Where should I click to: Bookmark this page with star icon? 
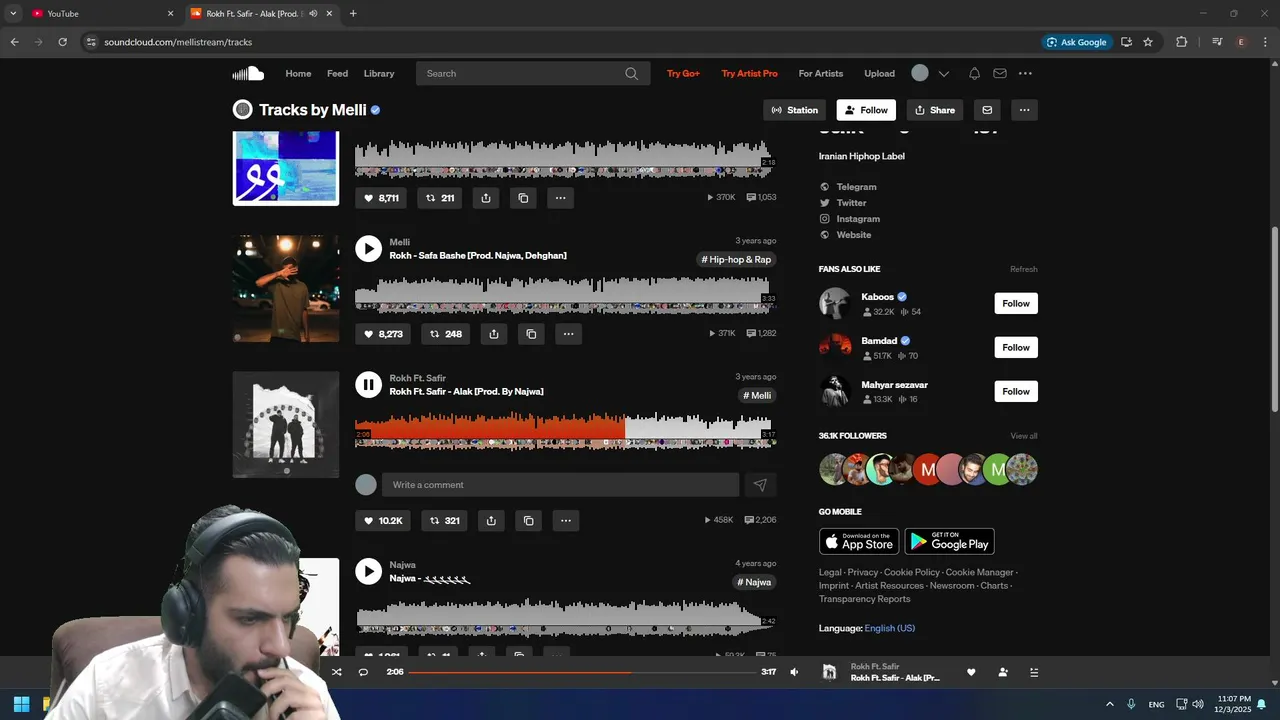click(x=1148, y=42)
